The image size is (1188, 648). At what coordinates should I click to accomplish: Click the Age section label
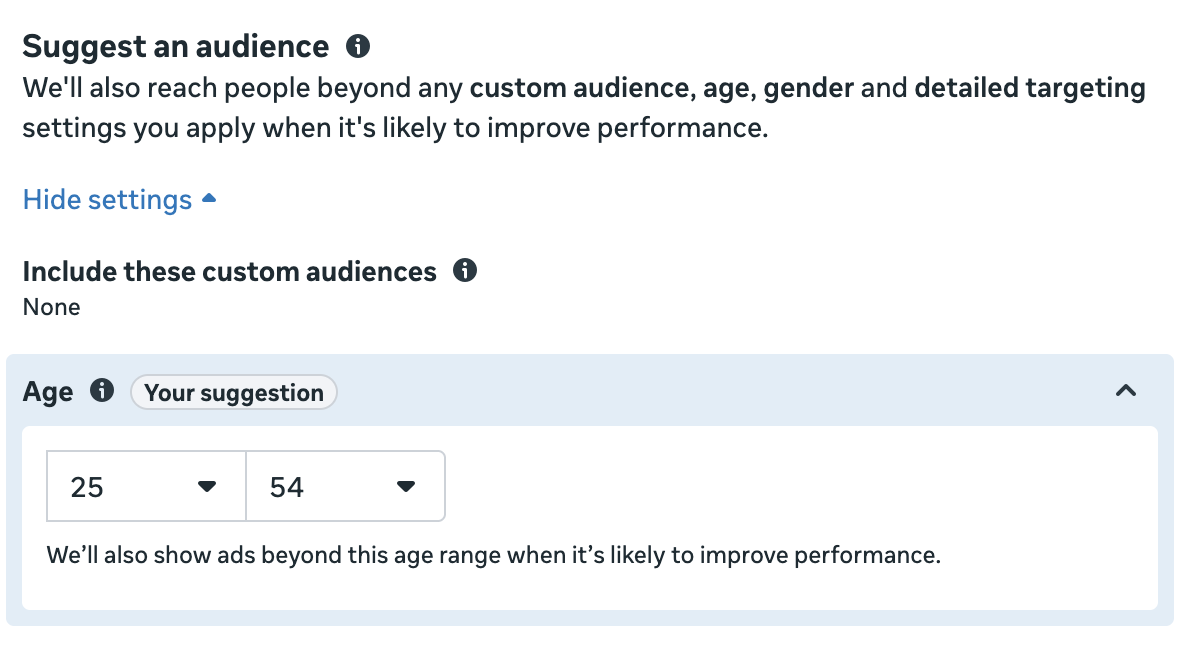(x=48, y=392)
